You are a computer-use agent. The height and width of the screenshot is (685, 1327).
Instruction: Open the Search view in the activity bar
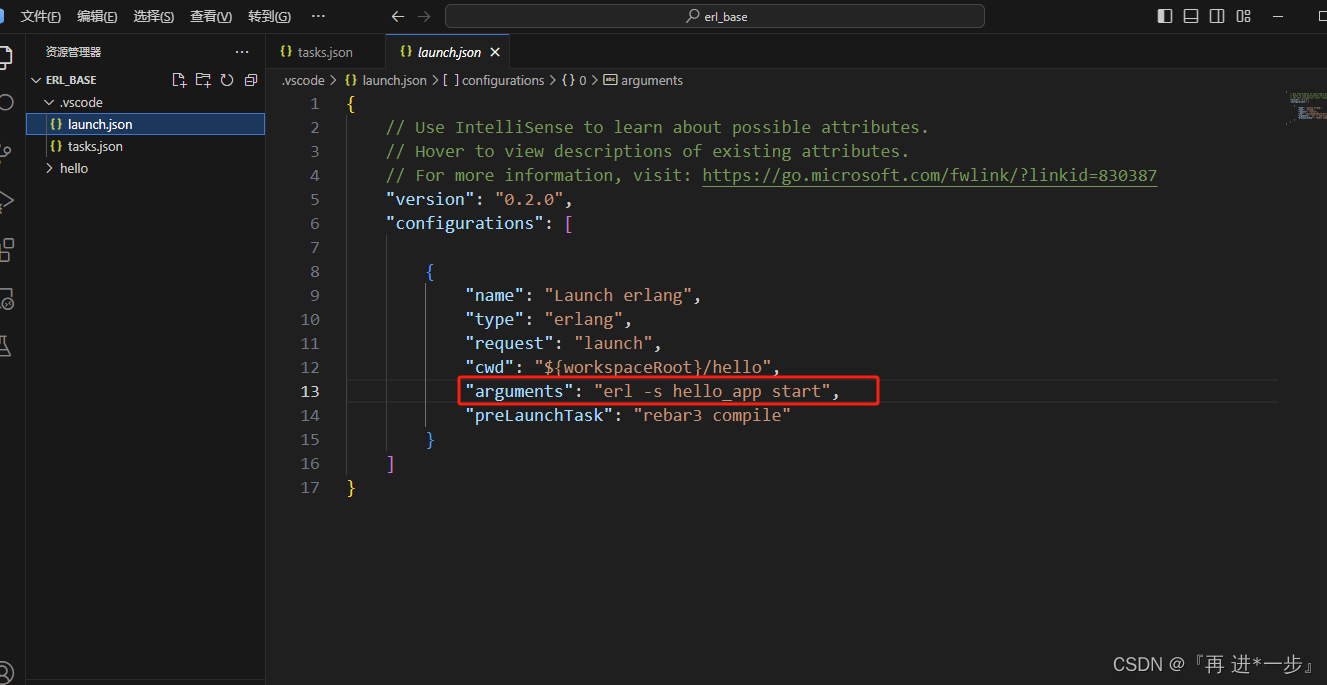[x=8, y=100]
